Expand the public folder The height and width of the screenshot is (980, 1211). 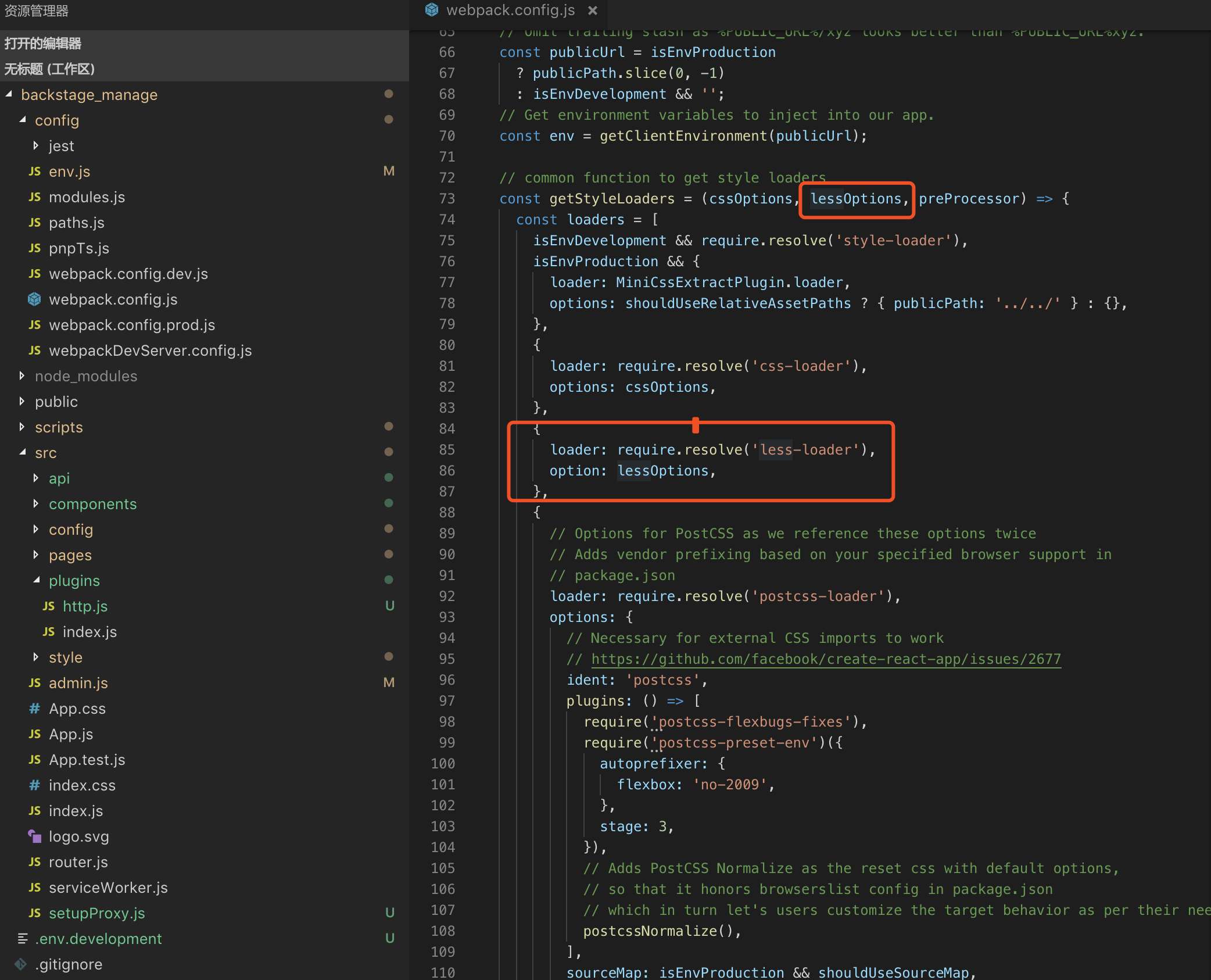coord(22,401)
